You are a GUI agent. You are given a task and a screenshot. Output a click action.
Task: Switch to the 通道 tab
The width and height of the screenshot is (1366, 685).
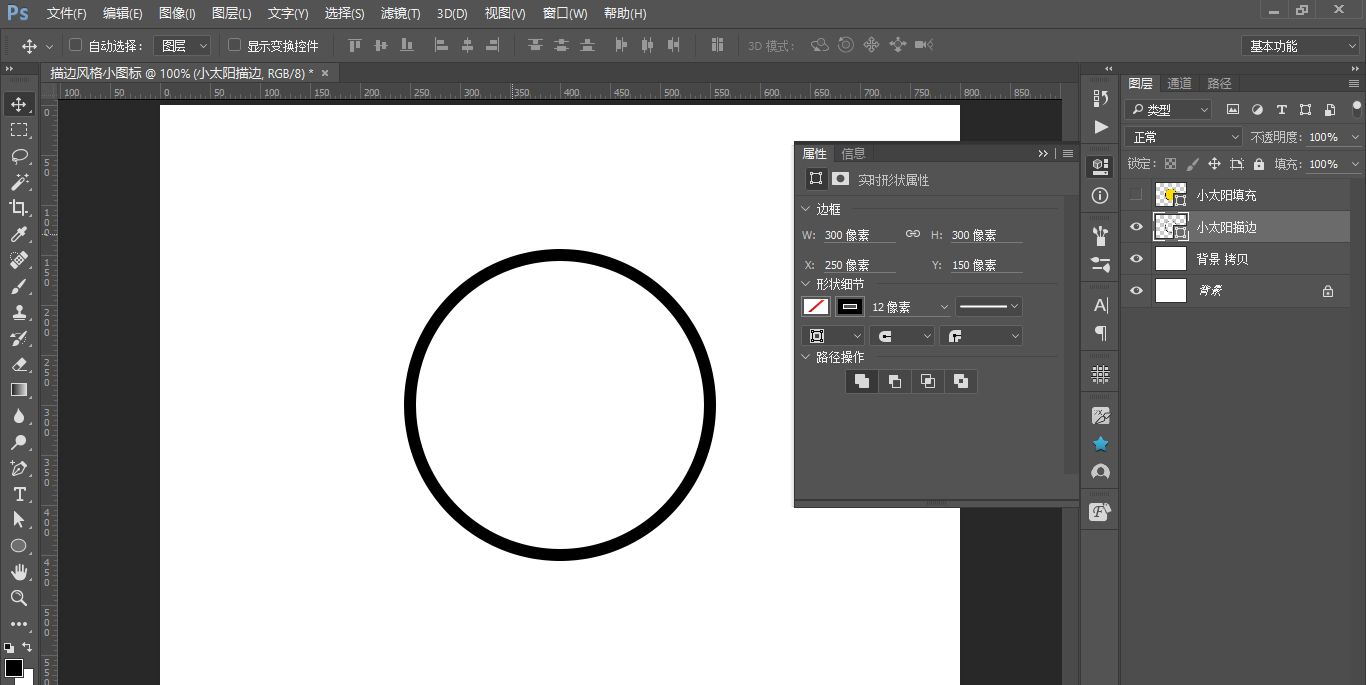pyautogui.click(x=1180, y=83)
